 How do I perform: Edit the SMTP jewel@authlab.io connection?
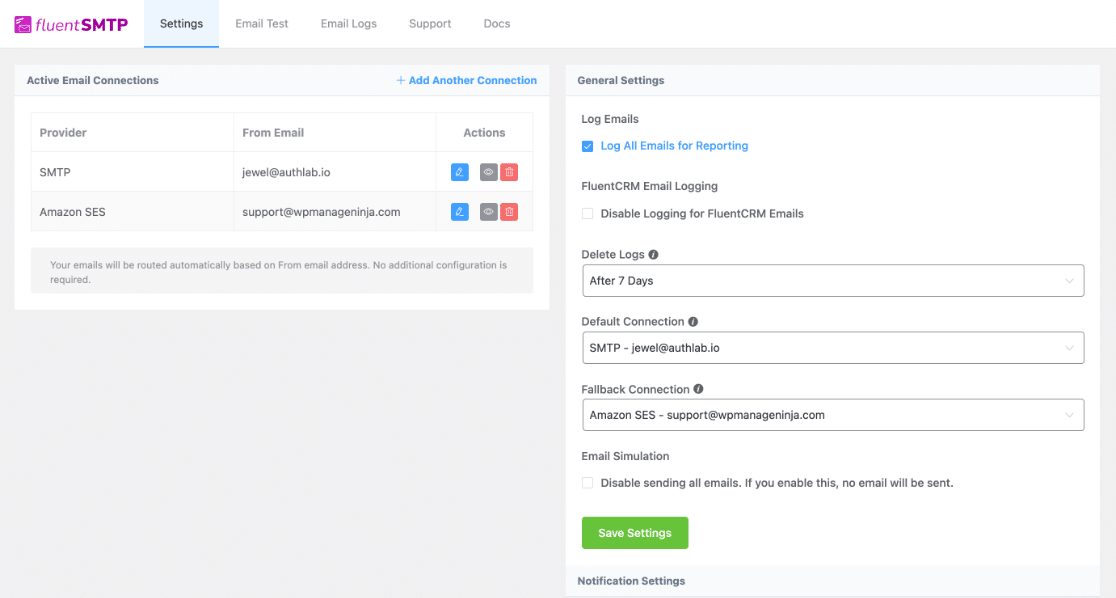[x=460, y=172]
